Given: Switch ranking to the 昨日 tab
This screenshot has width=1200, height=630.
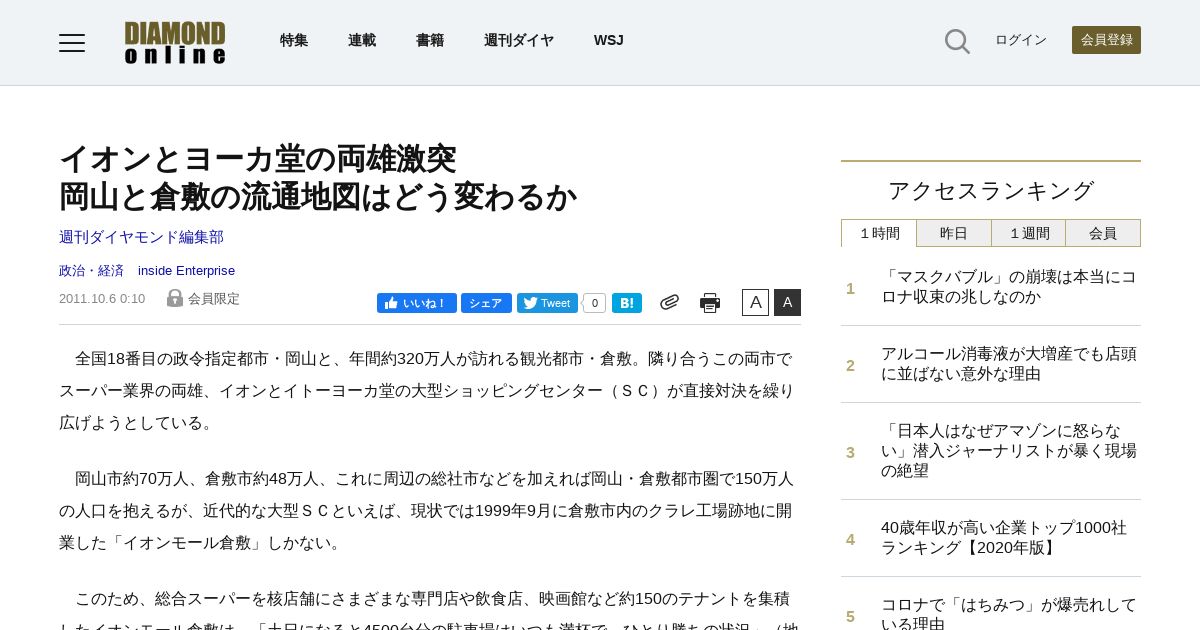Looking at the screenshot, I should pos(954,233).
